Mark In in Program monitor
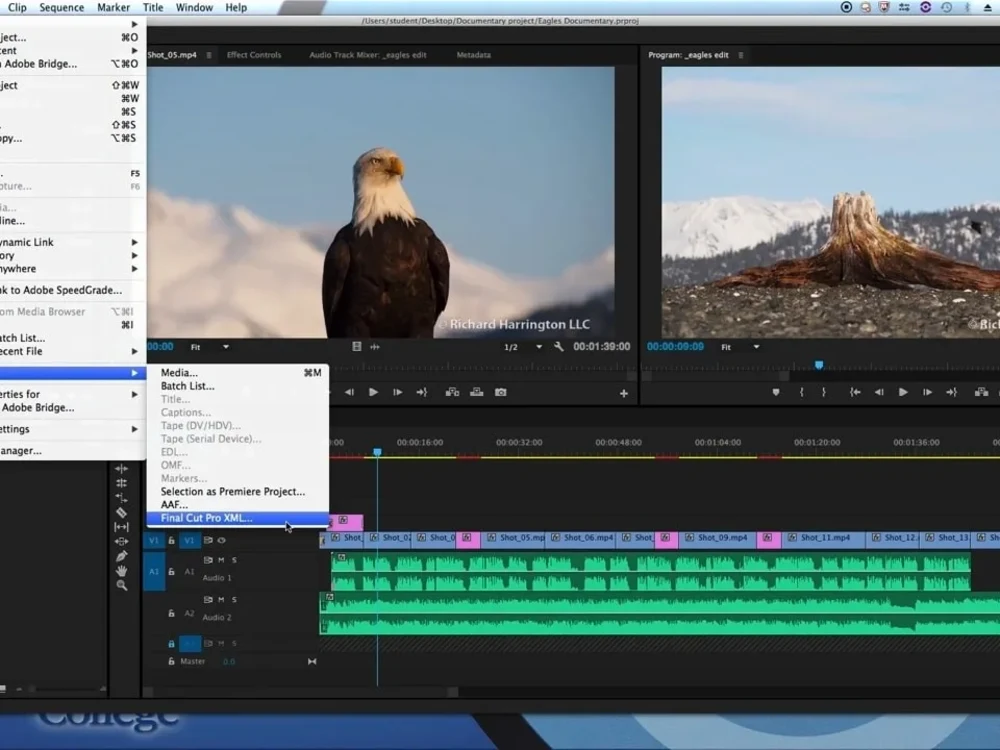This screenshot has width=1000, height=750. (802, 392)
